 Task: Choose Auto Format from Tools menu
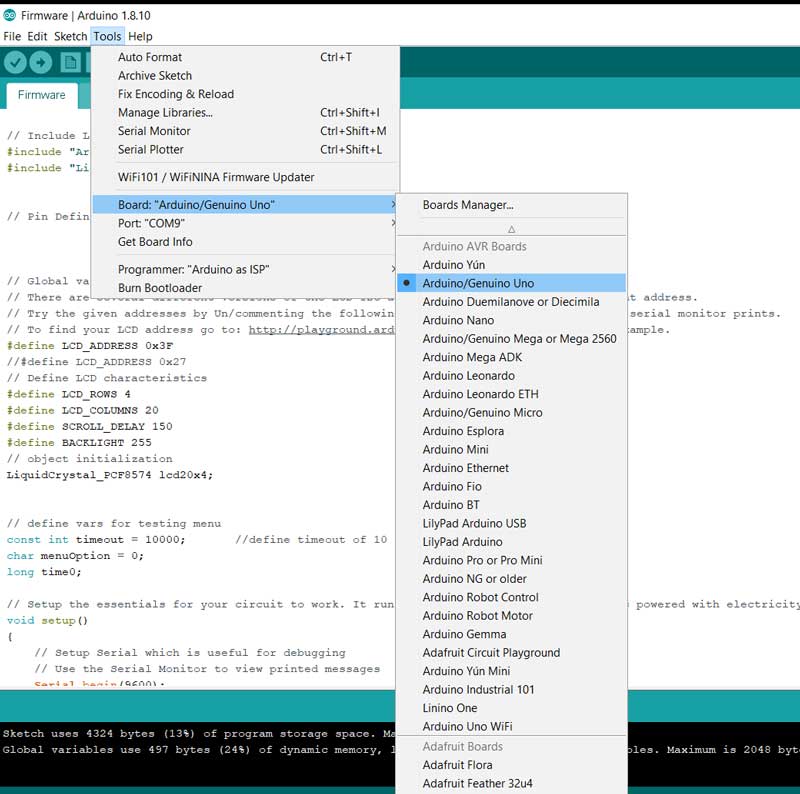point(245,57)
